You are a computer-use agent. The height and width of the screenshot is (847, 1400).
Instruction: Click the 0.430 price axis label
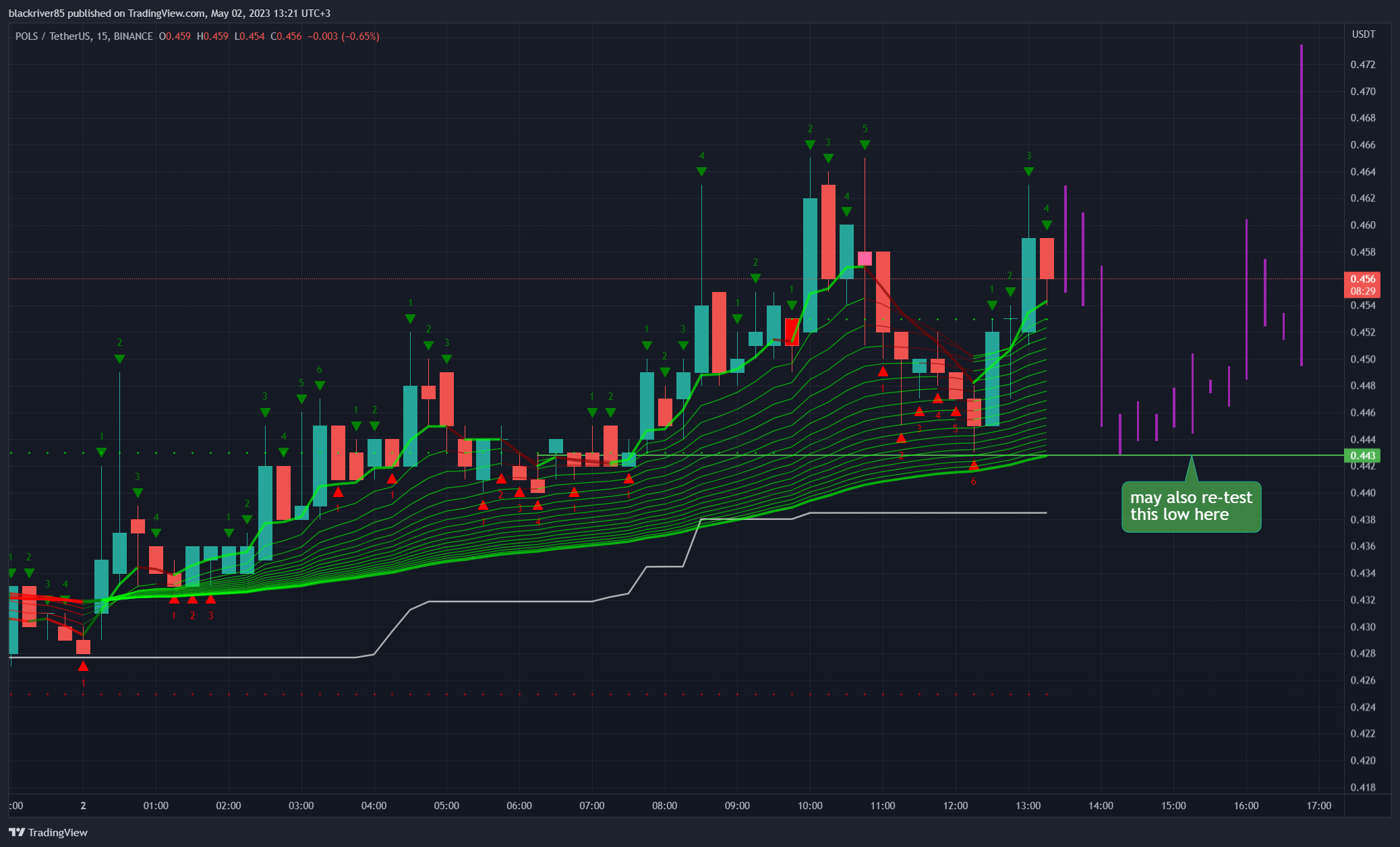pos(1363,626)
